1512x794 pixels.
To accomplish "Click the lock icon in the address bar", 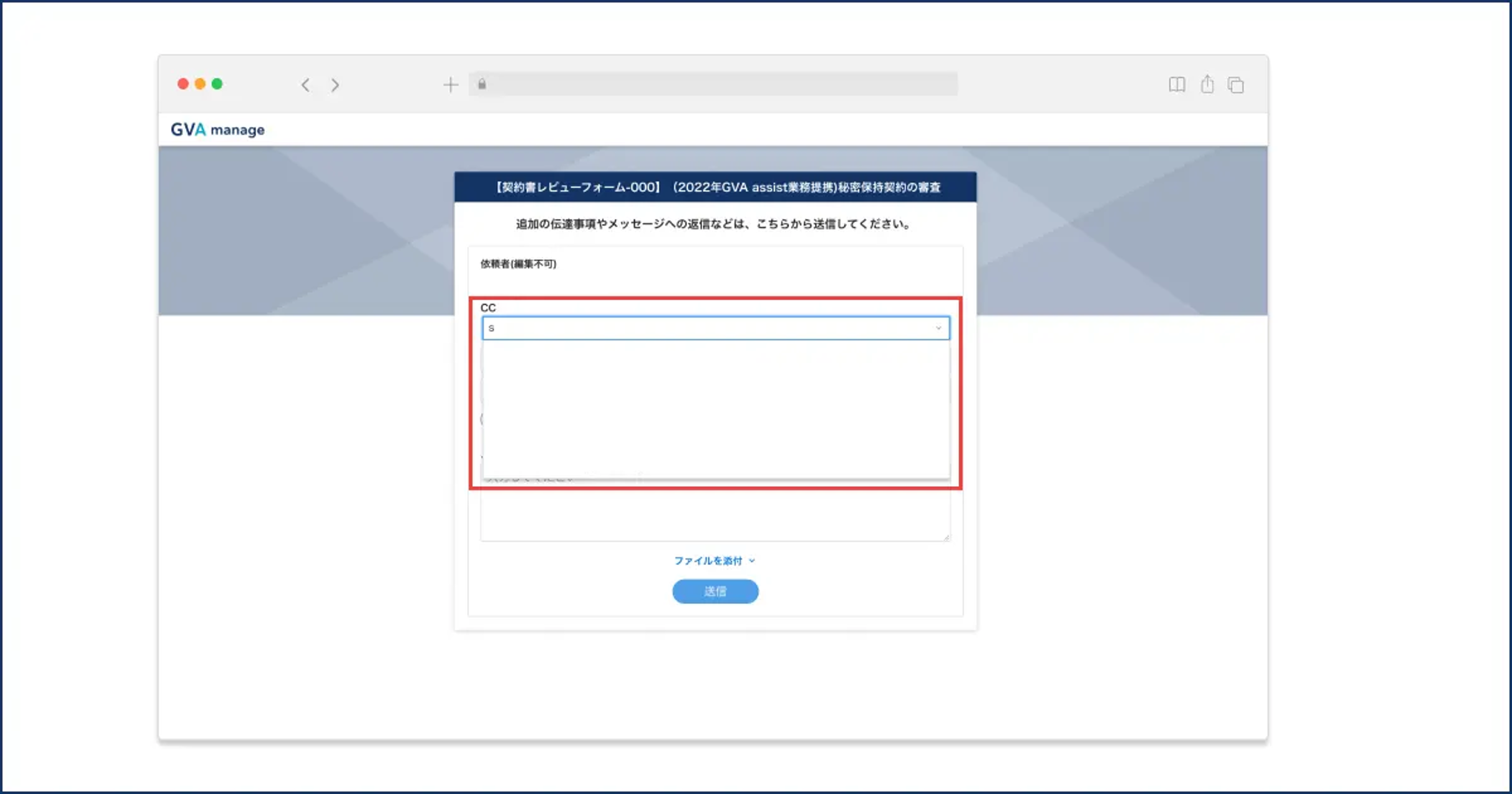I will click(x=482, y=85).
